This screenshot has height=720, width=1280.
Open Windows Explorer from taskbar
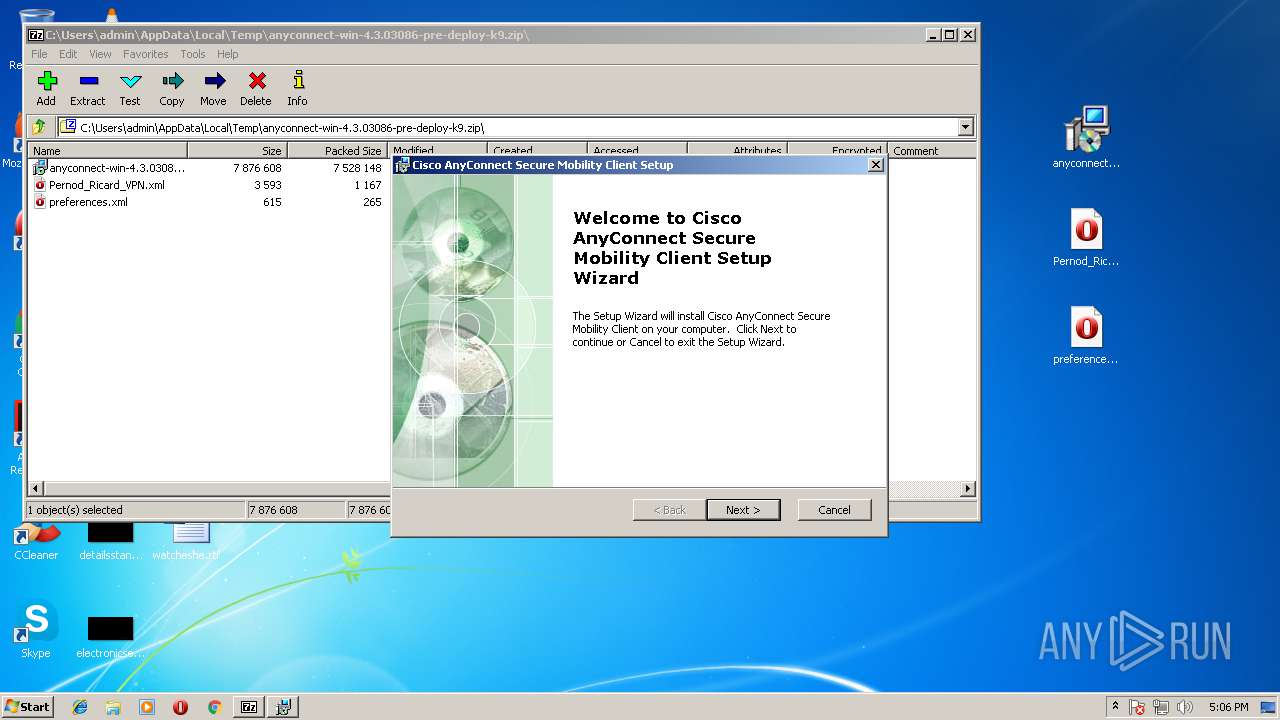113,707
